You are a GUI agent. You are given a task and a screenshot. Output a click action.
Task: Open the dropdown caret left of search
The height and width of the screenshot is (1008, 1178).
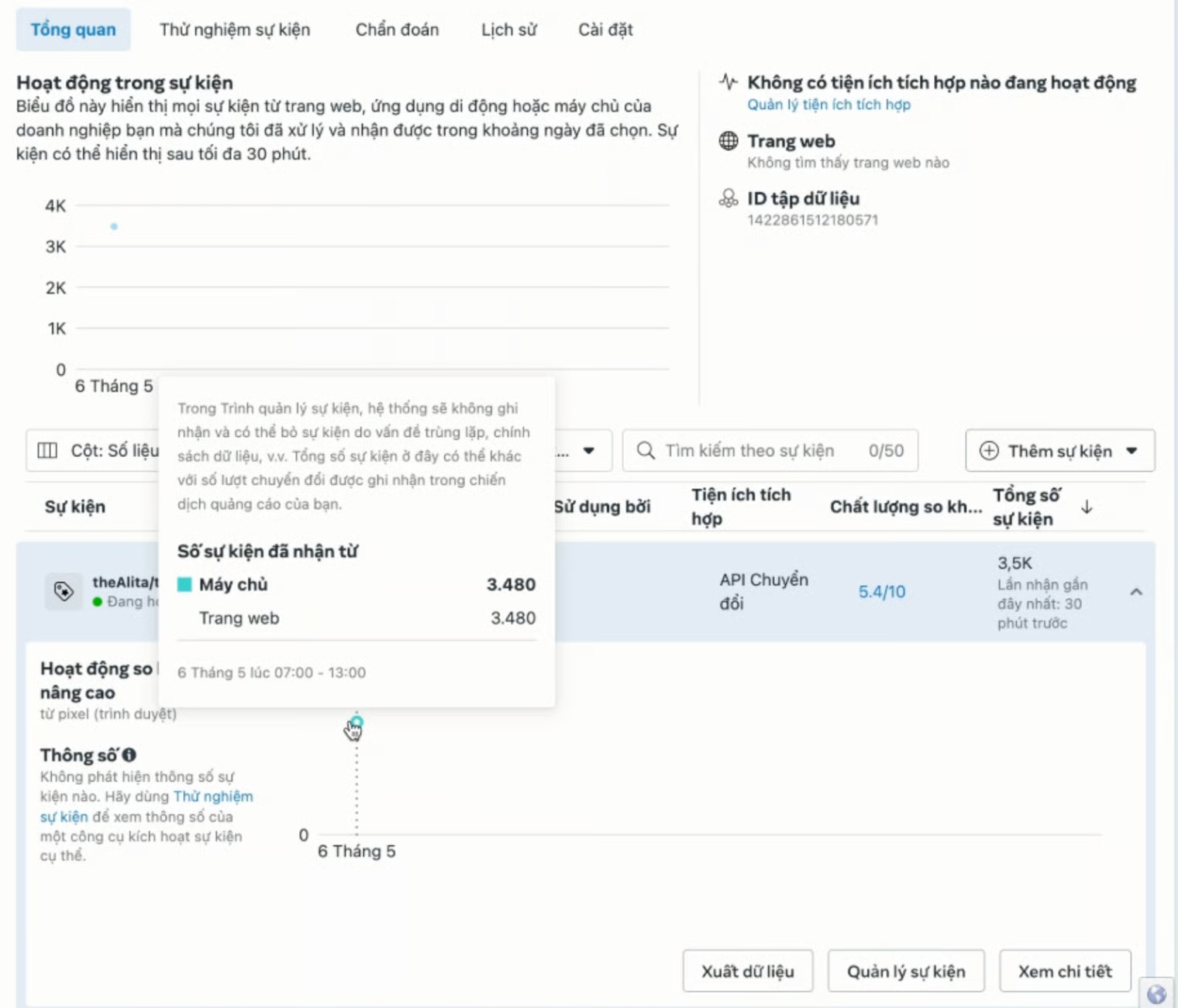[x=589, y=451]
